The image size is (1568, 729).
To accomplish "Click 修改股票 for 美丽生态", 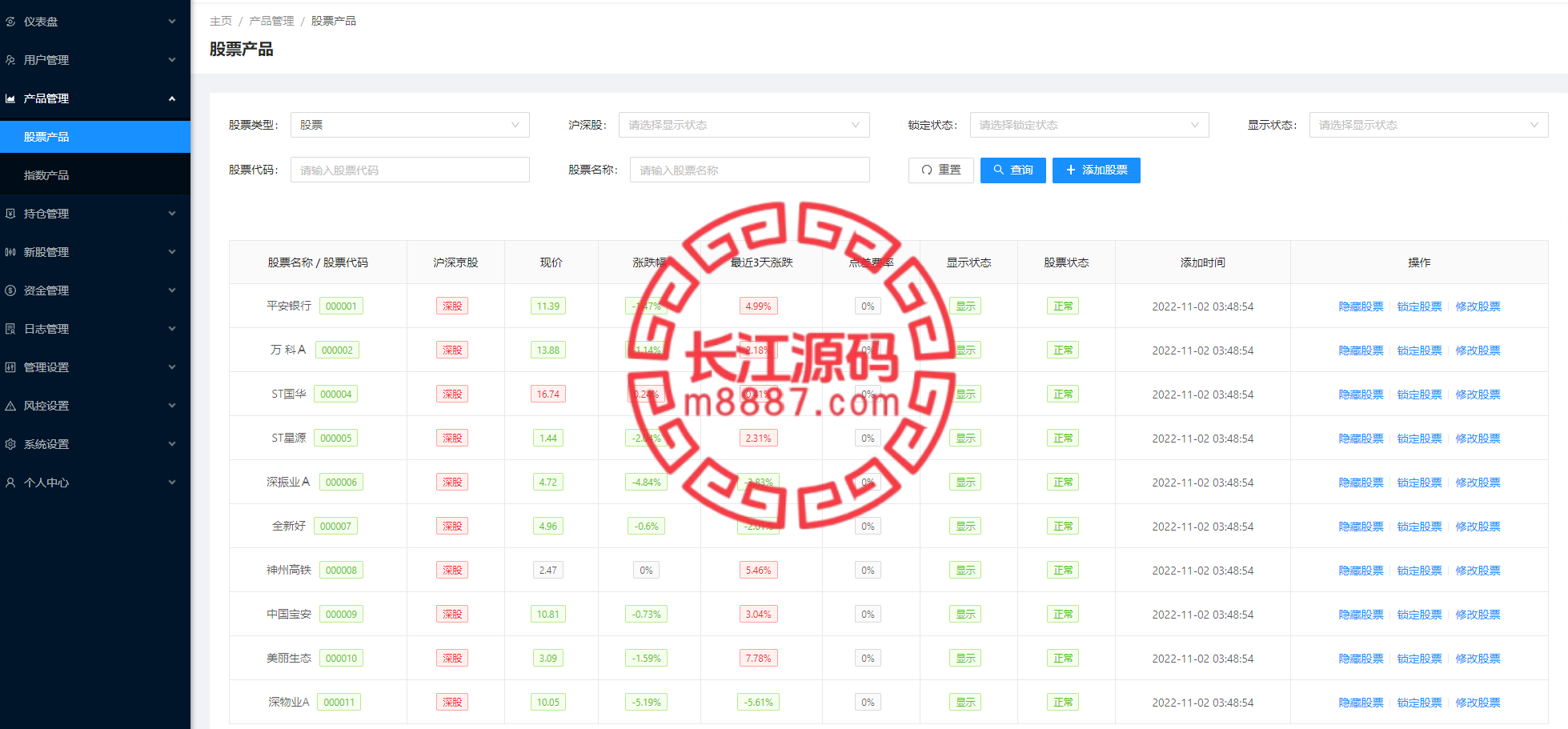I will [1478, 659].
